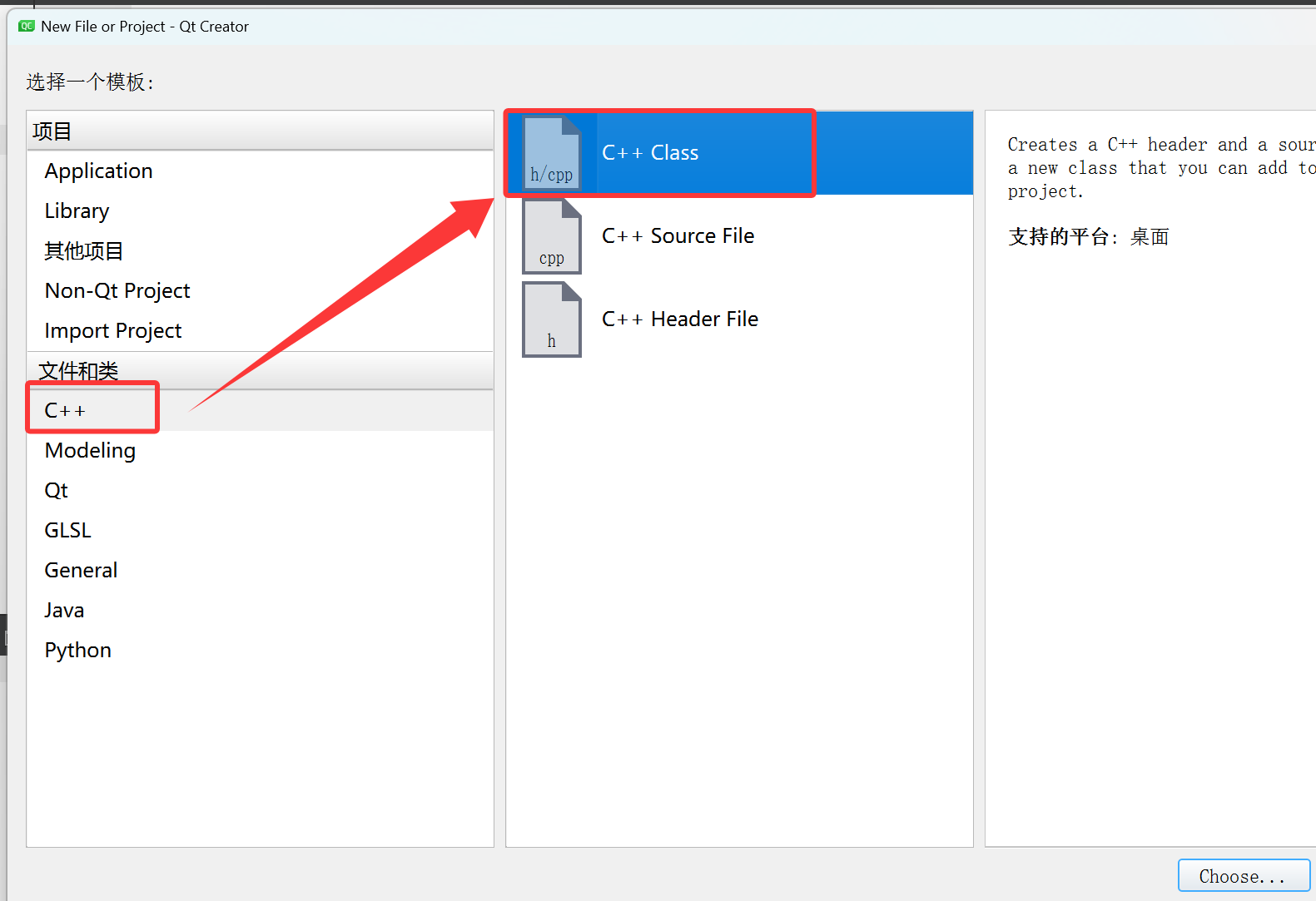Select the GLSL category
The height and width of the screenshot is (901, 1316).
click(x=261, y=531)
